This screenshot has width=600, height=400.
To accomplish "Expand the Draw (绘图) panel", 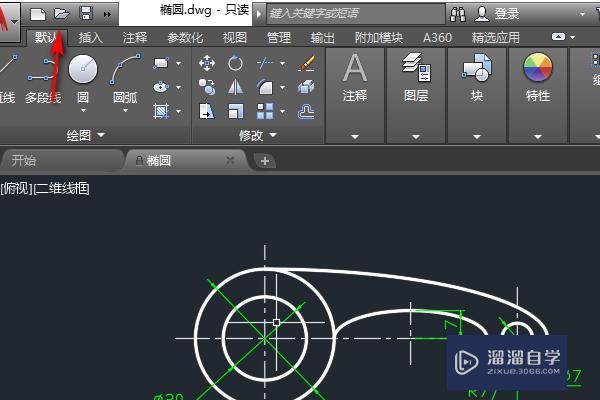I will [x=85, y=135].
